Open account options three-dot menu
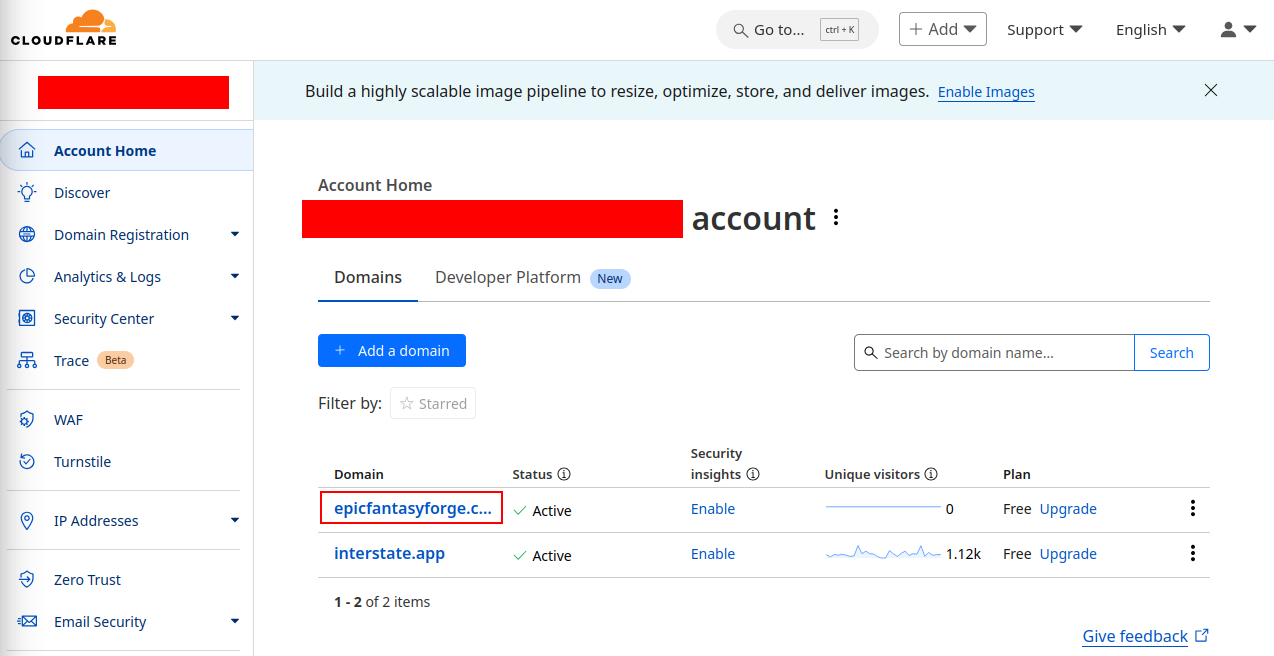Image resolution: width=1274 pixels, height=656 pixels. pyautogui.click(x=836, y=217)
